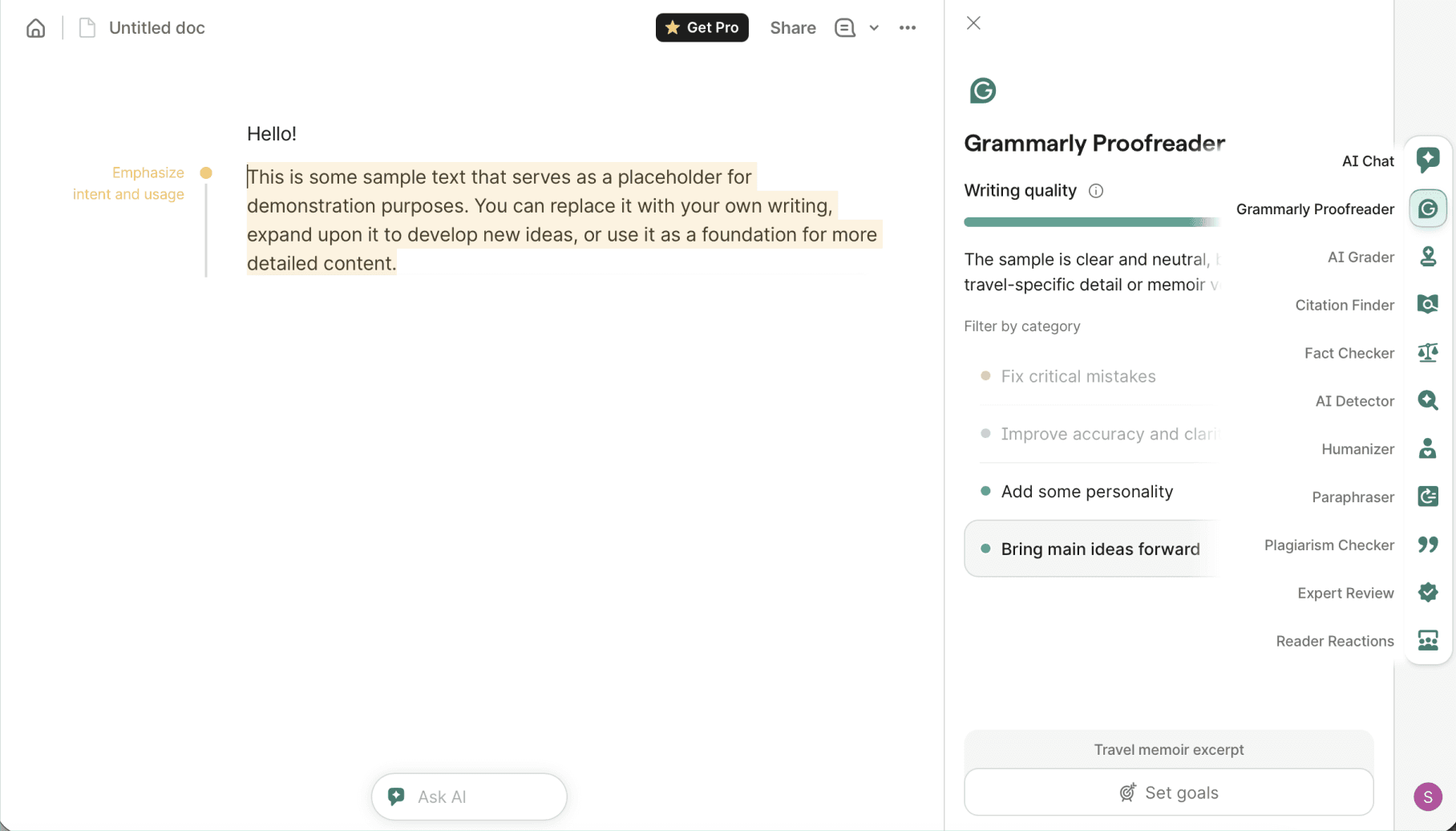The height and width of the screenshot is (831, 1456).
Task: Open the comments panel icon
Action: (844, 28)
